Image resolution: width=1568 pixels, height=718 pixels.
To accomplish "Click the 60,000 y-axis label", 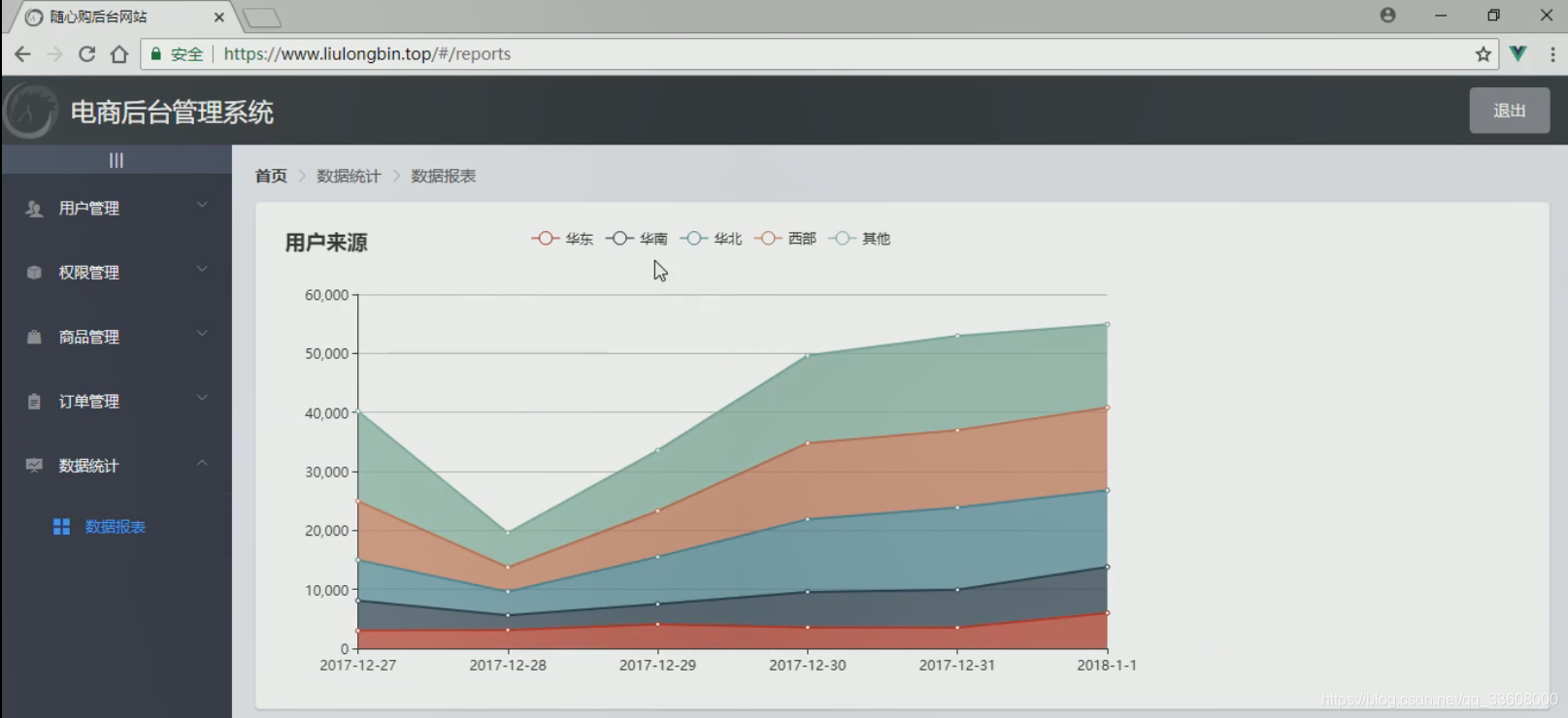I will 326,295.
